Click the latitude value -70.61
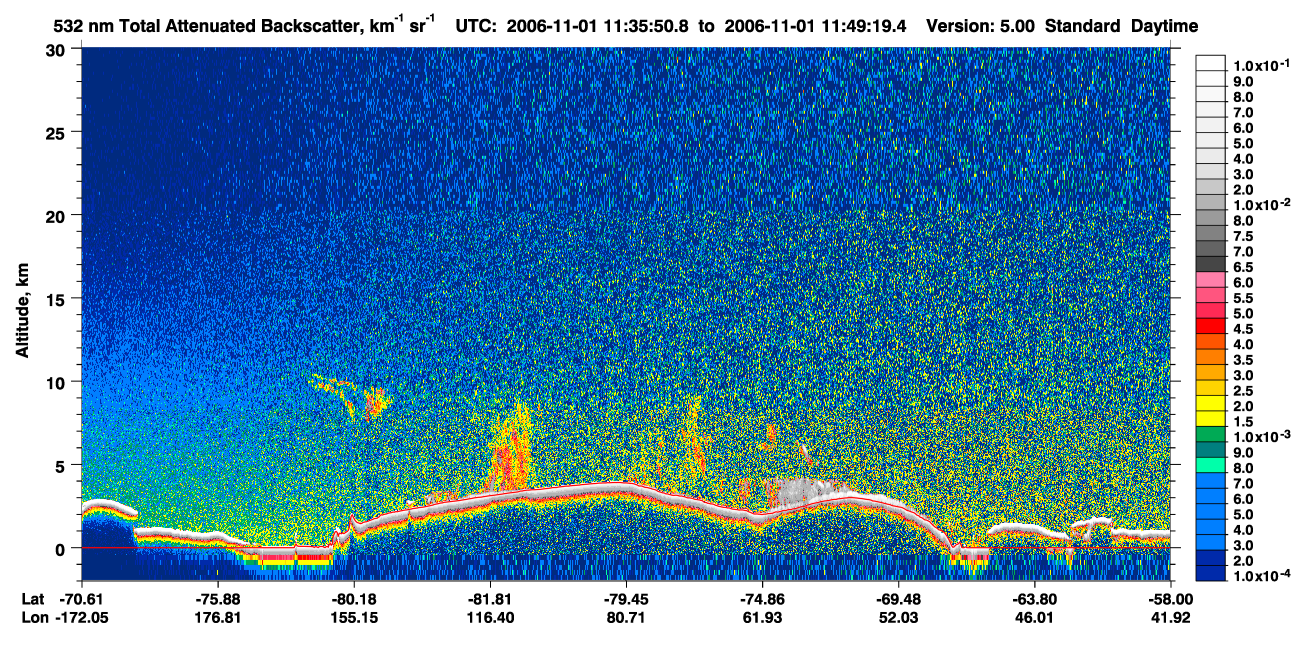The height and width of the screenshot is (667, 1300). click(81, 599)
